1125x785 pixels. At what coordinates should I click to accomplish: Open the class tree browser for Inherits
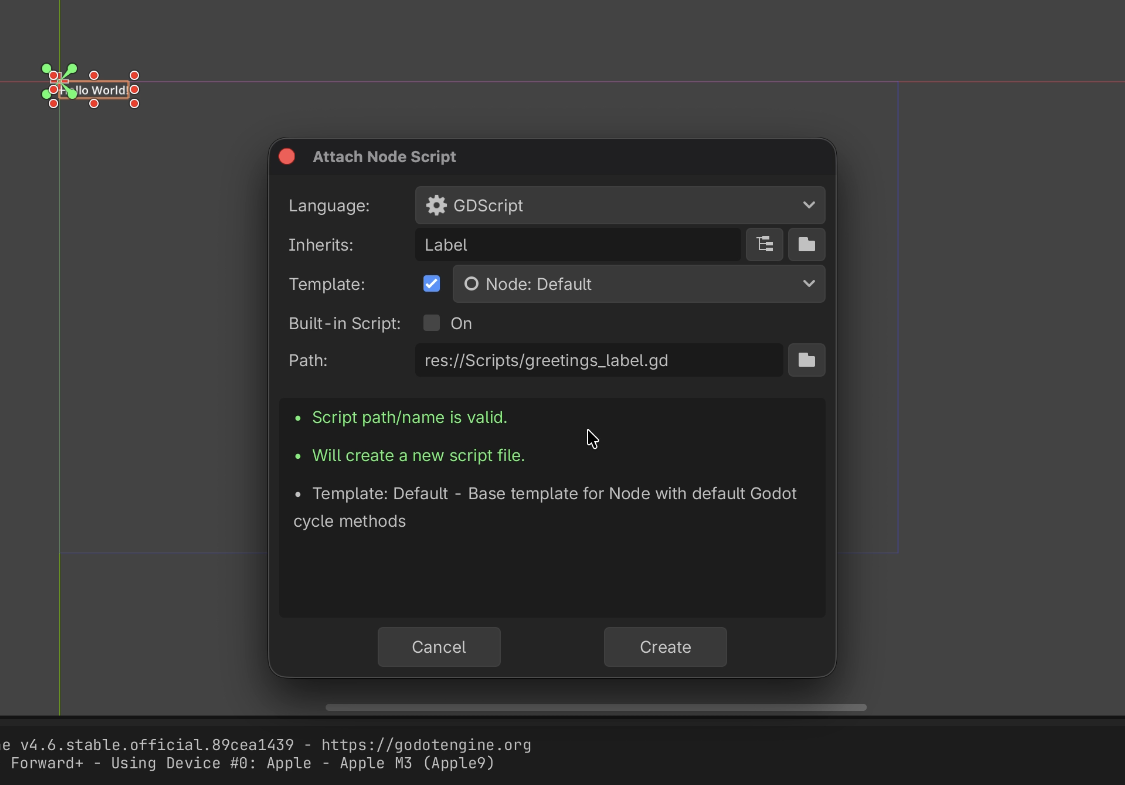pyautogui.click(x=765, y=244)
